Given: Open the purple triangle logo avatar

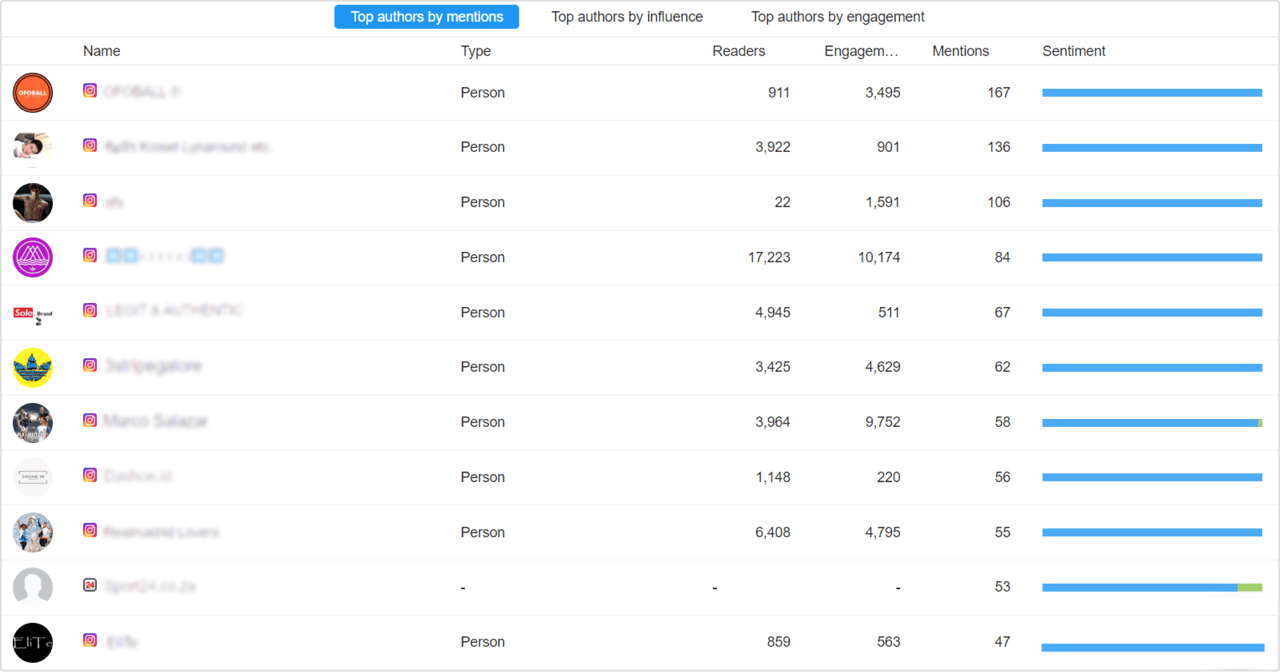Looking at the screenshot, I should (x=33, y=257).
